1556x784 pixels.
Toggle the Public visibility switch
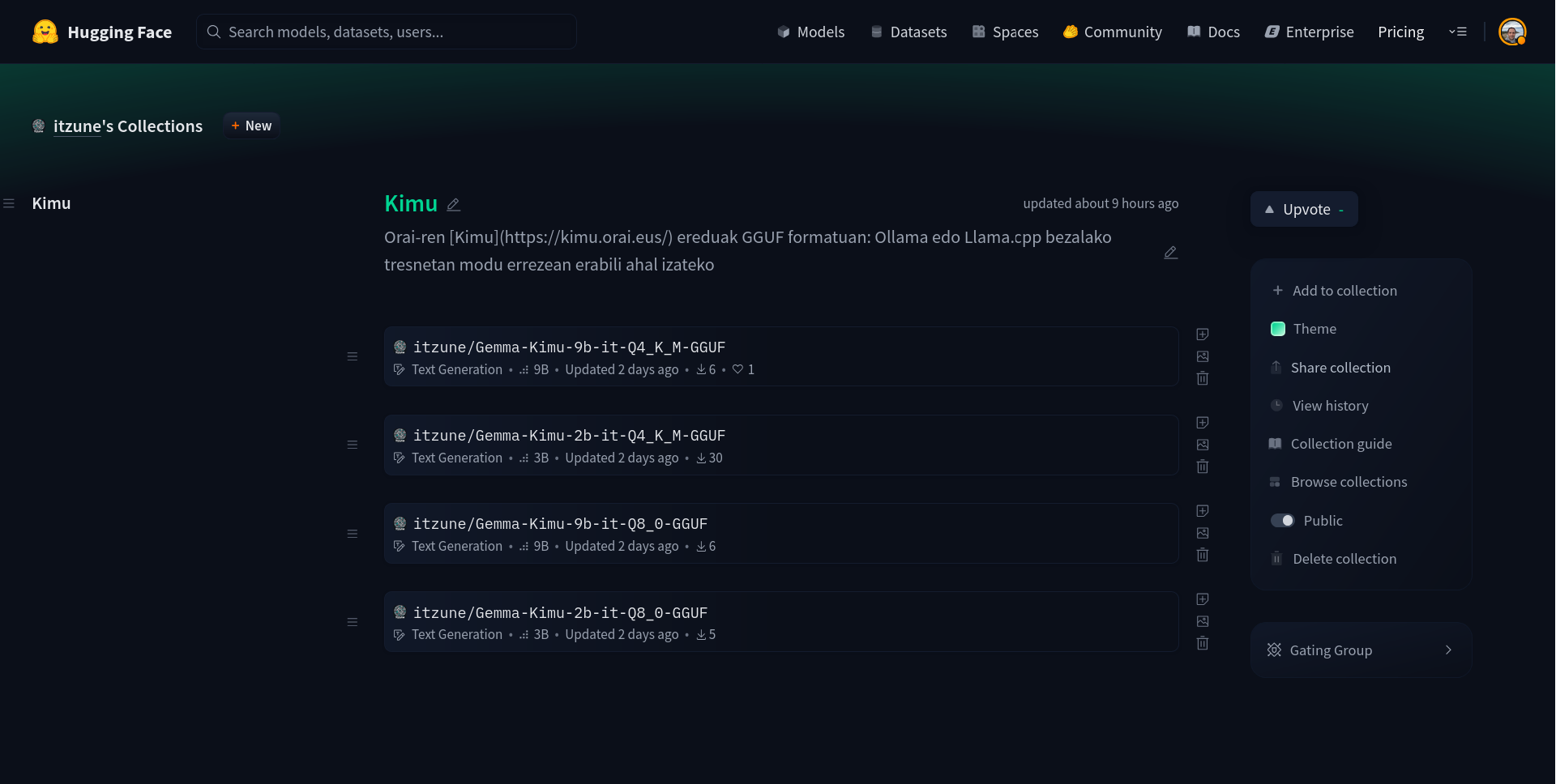point(1282,521)
